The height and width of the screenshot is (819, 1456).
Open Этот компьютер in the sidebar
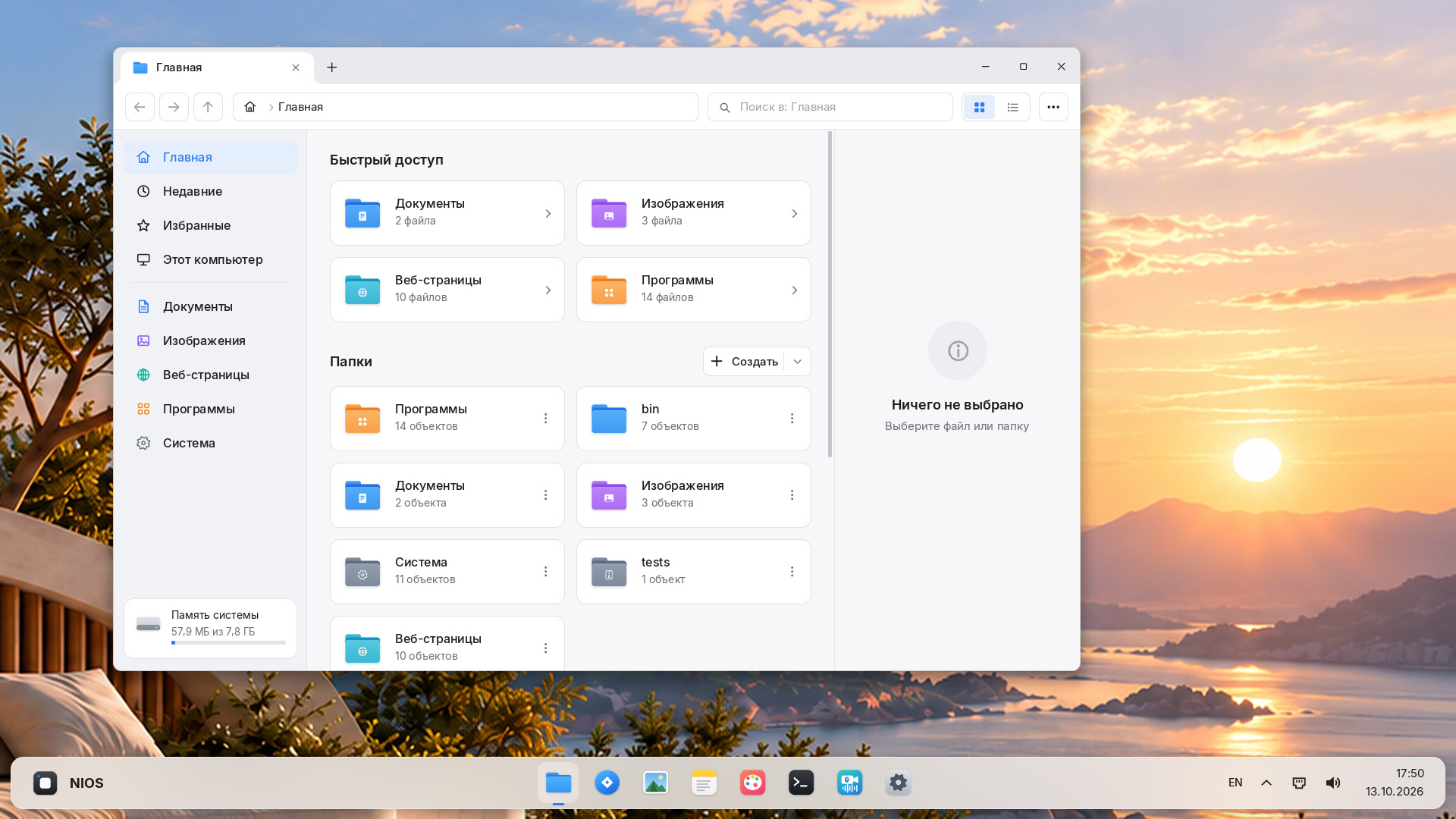click(211, 259)
